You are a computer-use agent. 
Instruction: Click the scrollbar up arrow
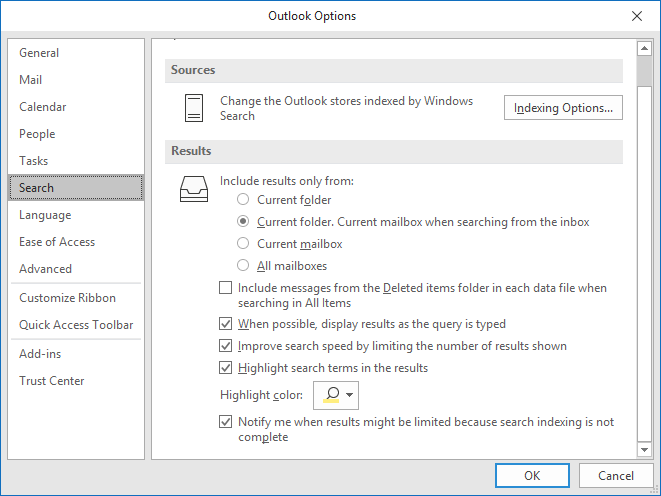coord(644,48)
